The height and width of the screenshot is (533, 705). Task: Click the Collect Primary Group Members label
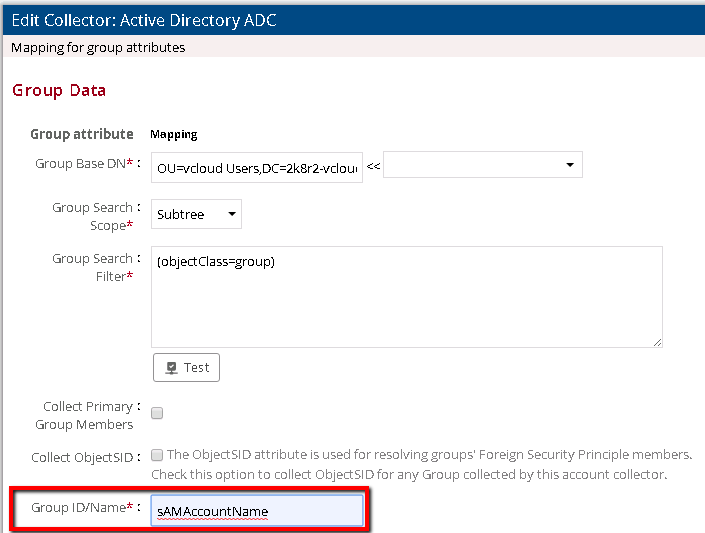pyautogui.click(x=88, y=415)
